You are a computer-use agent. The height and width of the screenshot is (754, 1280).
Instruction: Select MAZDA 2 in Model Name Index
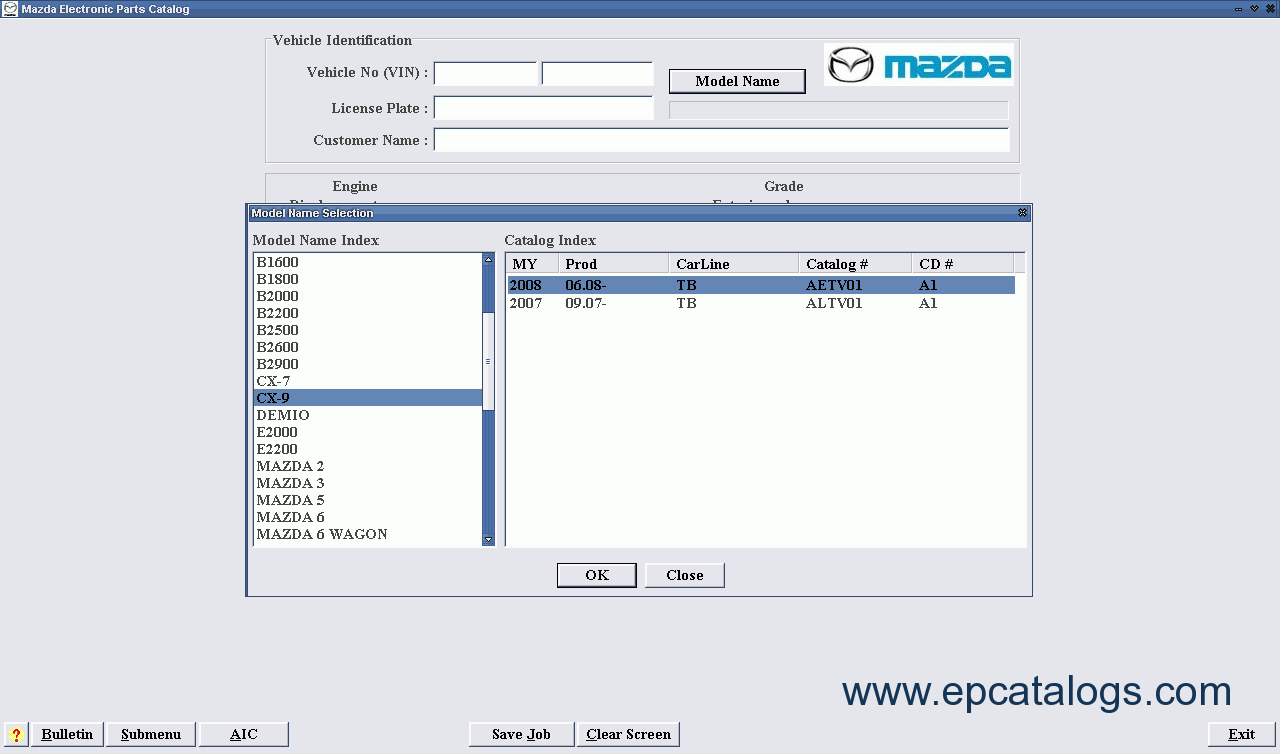click(x=368, y=466)
